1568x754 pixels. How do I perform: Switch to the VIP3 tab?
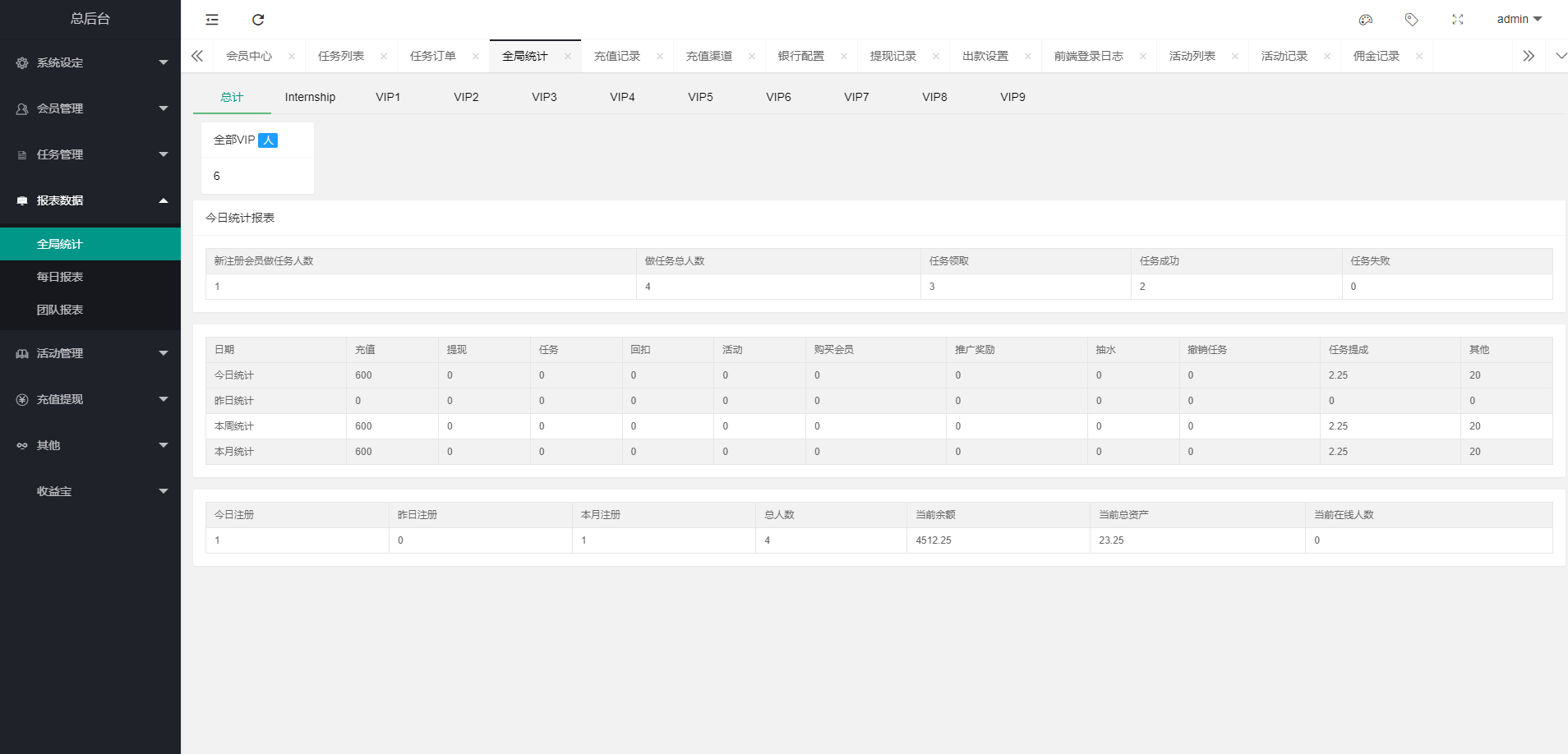tap(544, 97)
